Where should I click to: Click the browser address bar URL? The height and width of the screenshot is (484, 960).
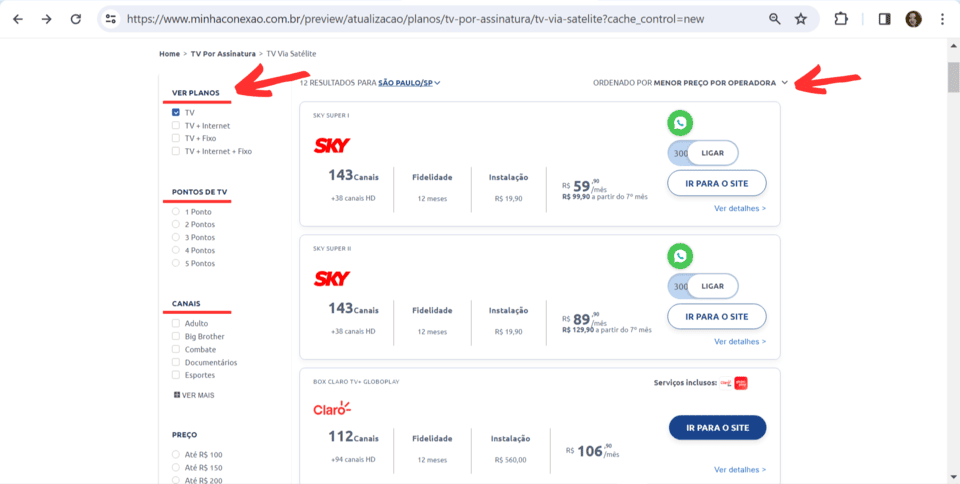pyautogui.click(x=415, y=19)
